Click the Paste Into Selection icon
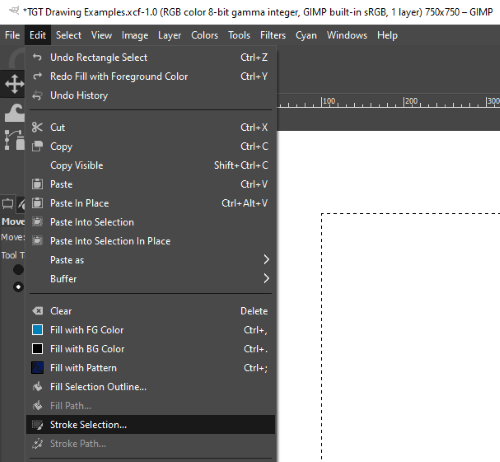The height and width of the screenshot is (462, 500). [x=37, y=222]
